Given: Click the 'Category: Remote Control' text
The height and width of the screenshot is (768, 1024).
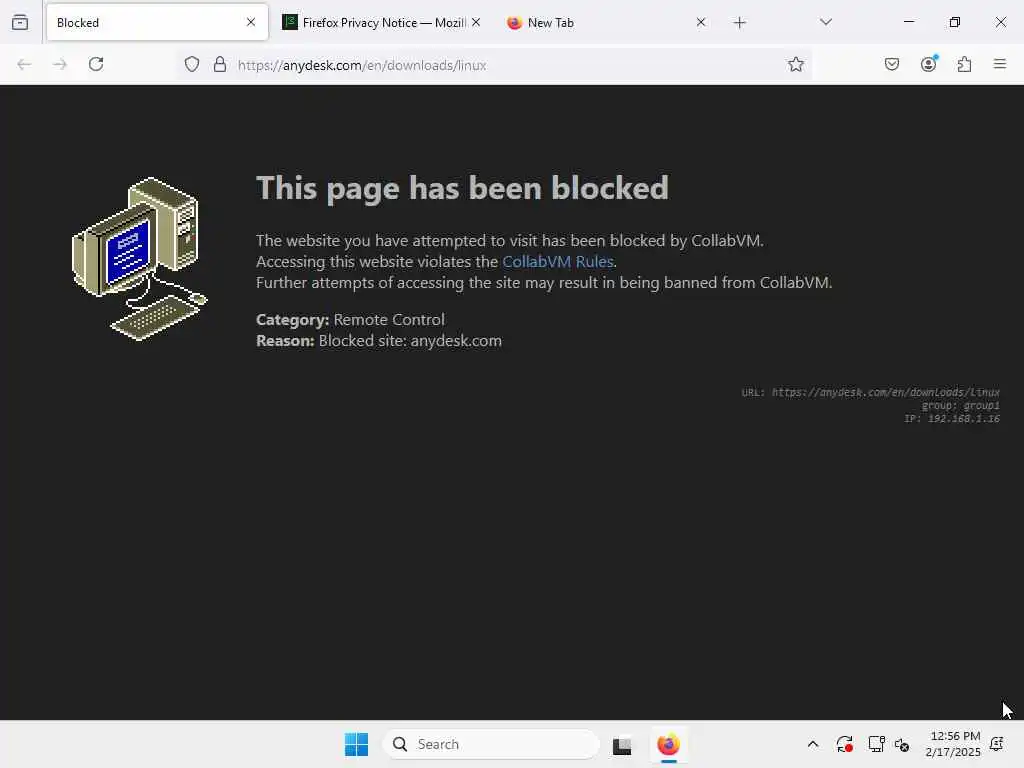Looking at the screenshot, I should click(350, 320).
